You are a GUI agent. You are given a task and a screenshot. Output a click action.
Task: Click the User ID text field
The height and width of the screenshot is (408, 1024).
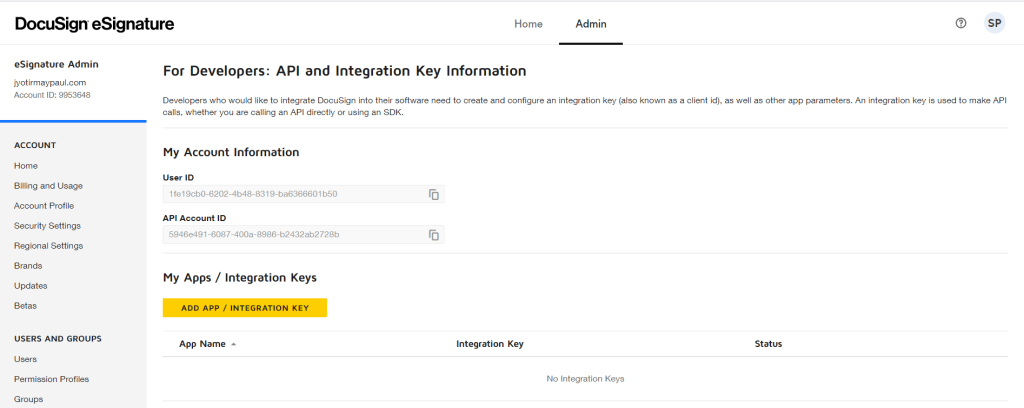290,194
